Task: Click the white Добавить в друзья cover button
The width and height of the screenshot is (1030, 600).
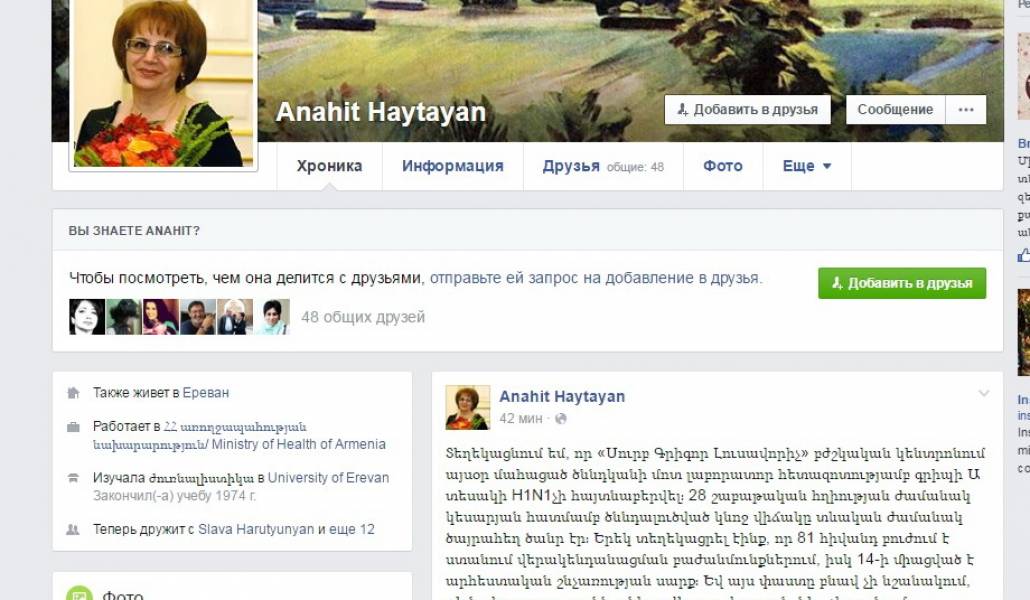Action: 748,110
